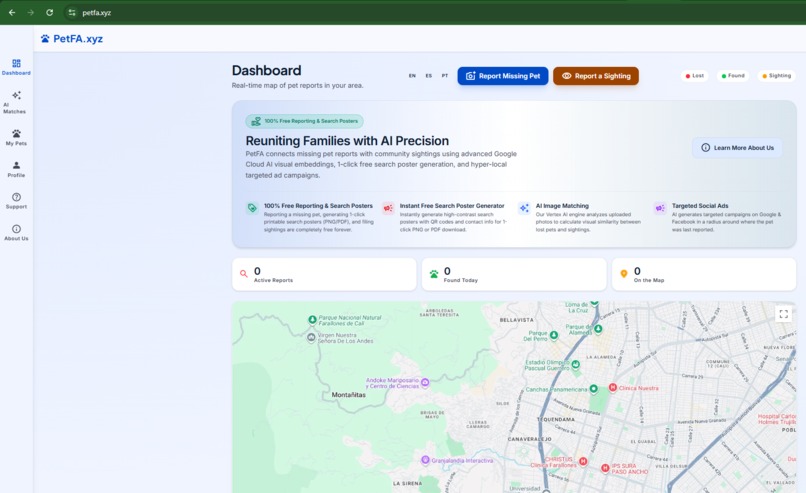806x493 pixels.
Task: Click the Active Reports search icon
Action: point(244,274)
